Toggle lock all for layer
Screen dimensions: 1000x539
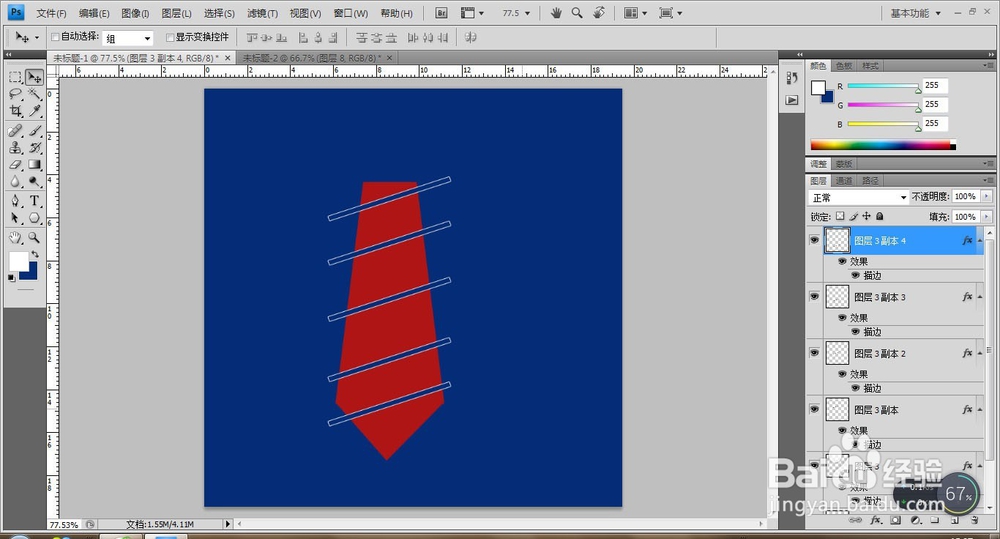[x=880, y=216]
